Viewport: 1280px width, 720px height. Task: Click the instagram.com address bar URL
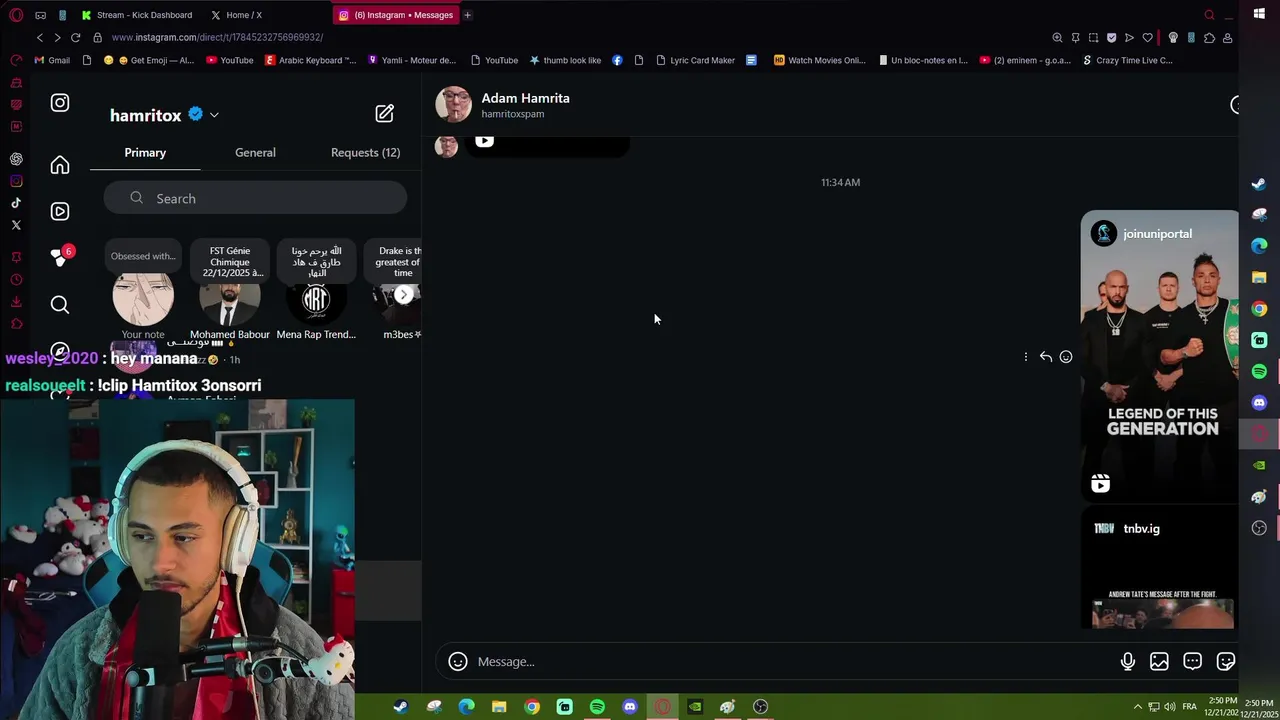coord(217,37)
